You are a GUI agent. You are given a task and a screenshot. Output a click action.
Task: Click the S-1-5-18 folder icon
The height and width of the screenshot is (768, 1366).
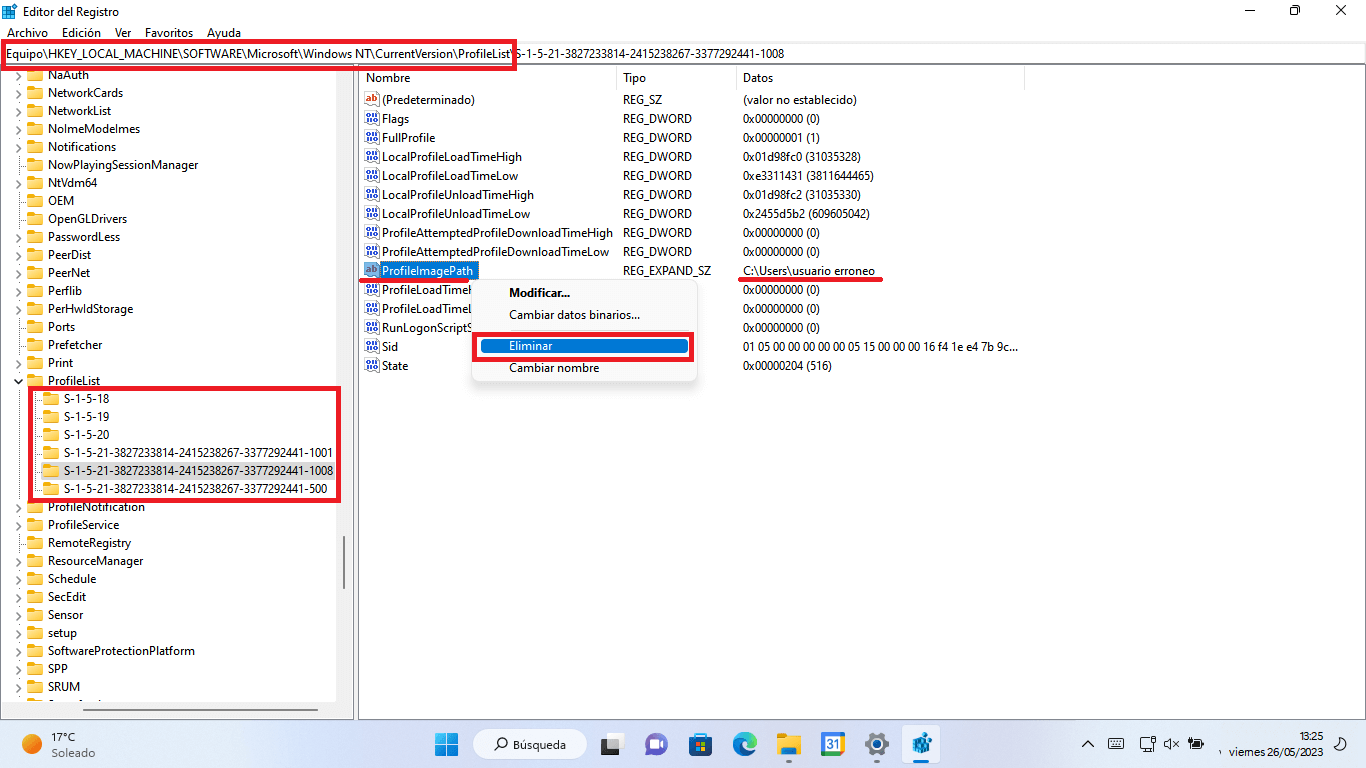coord(51,399)
